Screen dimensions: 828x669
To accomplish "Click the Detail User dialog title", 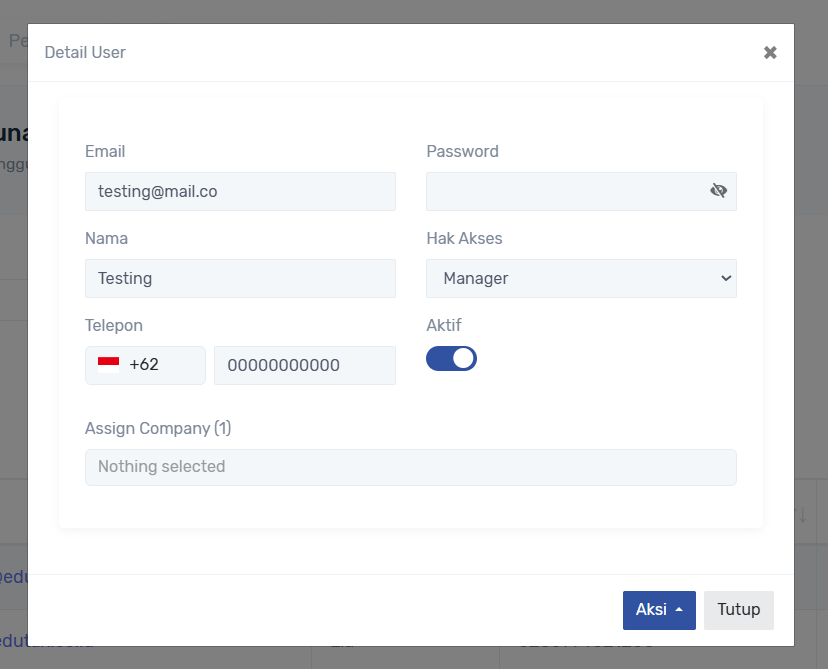I will click(x=85, y=52).
